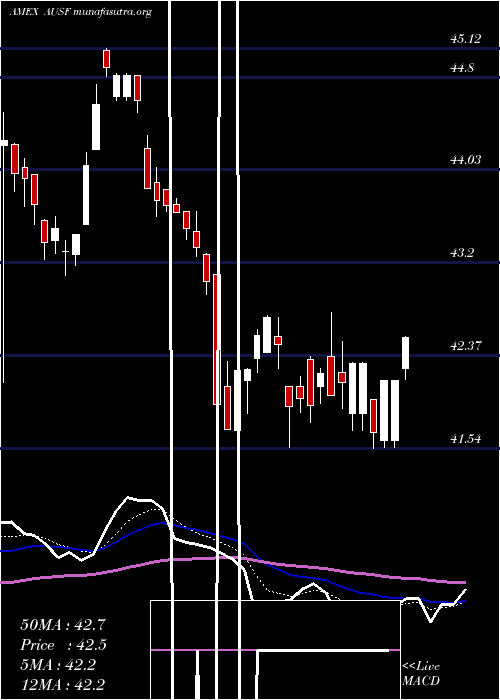Click the 44.03 price level label
Image resolution: width=500 pixels, height=700 pixels.
point(466,159)
